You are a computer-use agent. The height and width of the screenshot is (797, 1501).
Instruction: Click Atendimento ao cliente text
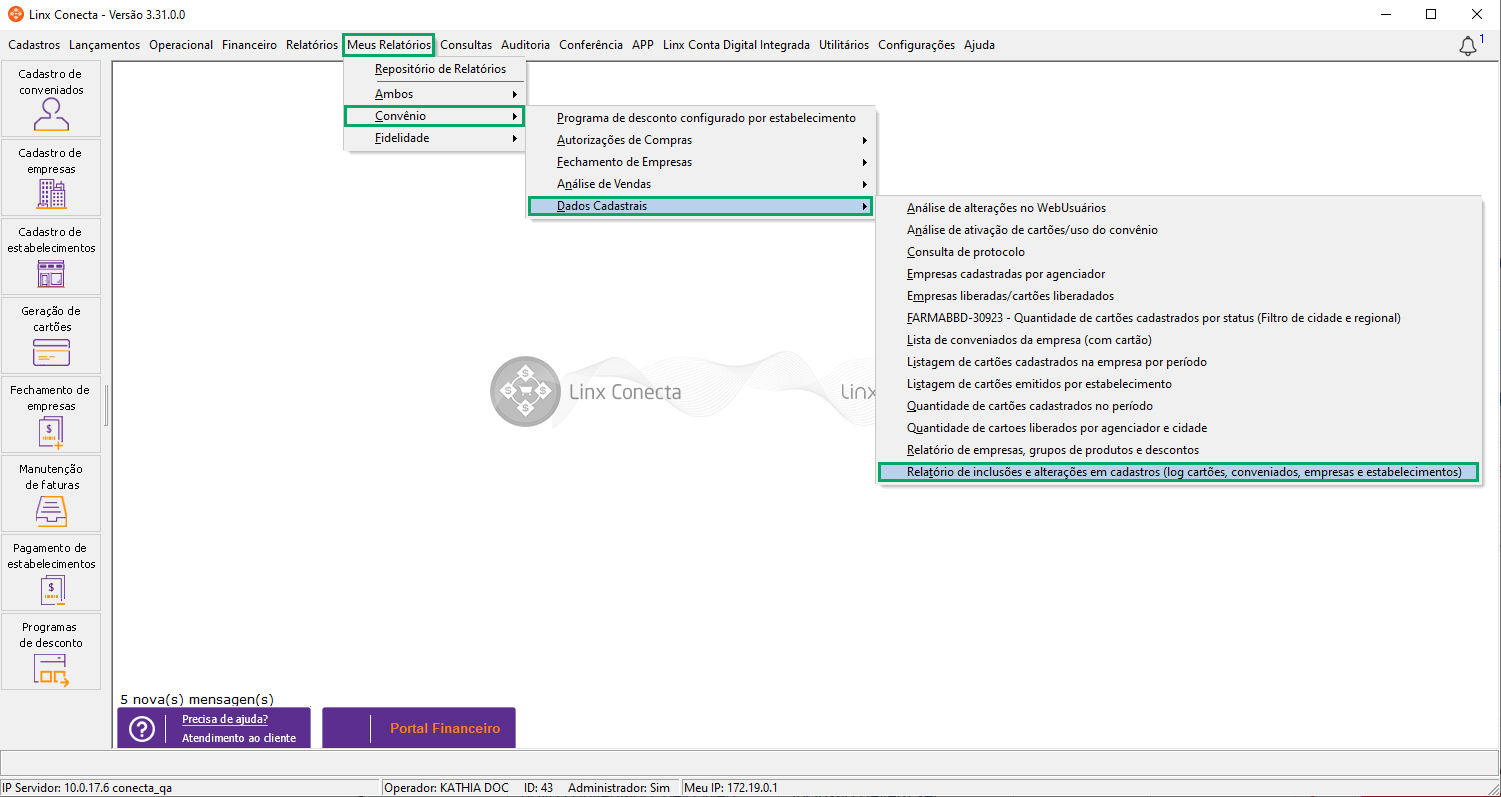click(239, 739)
